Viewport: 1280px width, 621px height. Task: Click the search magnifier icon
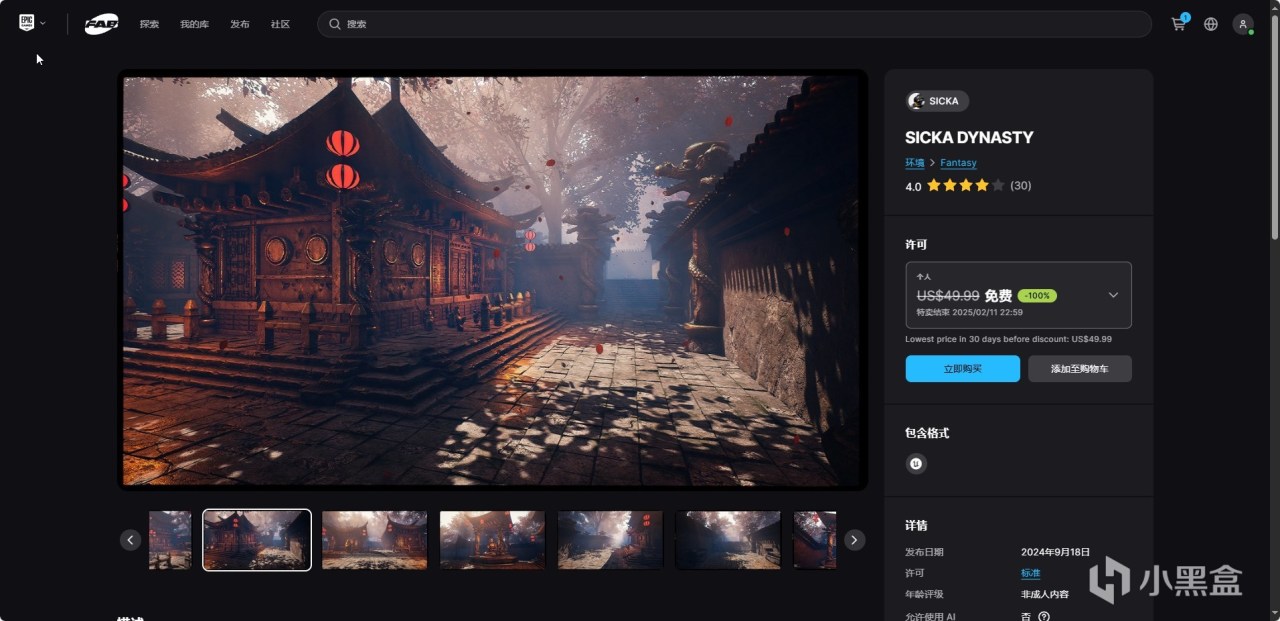click(335, 24)
